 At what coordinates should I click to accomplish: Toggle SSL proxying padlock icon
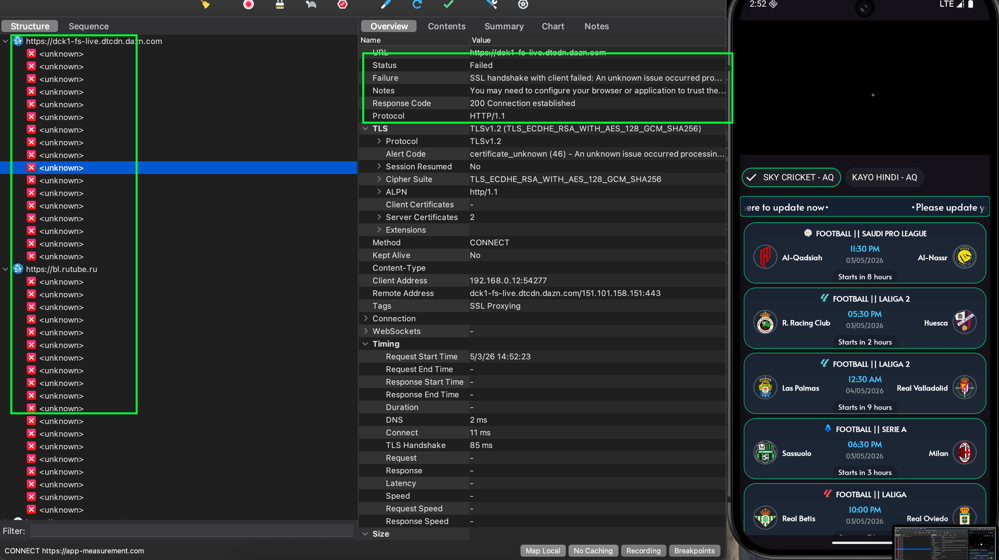(x=280, y=4)
